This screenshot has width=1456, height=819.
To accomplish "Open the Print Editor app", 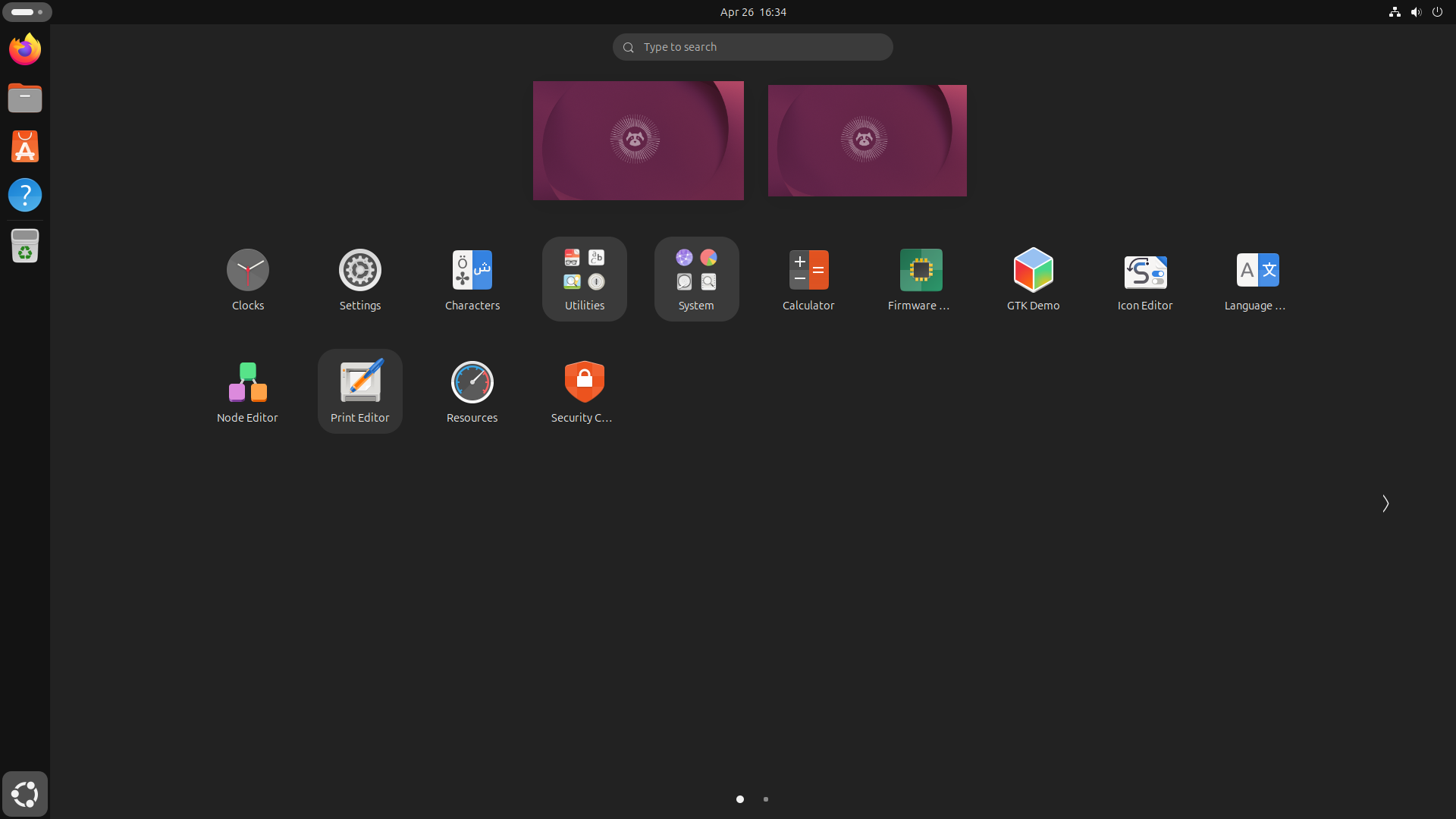I will [x=360, y=391].
